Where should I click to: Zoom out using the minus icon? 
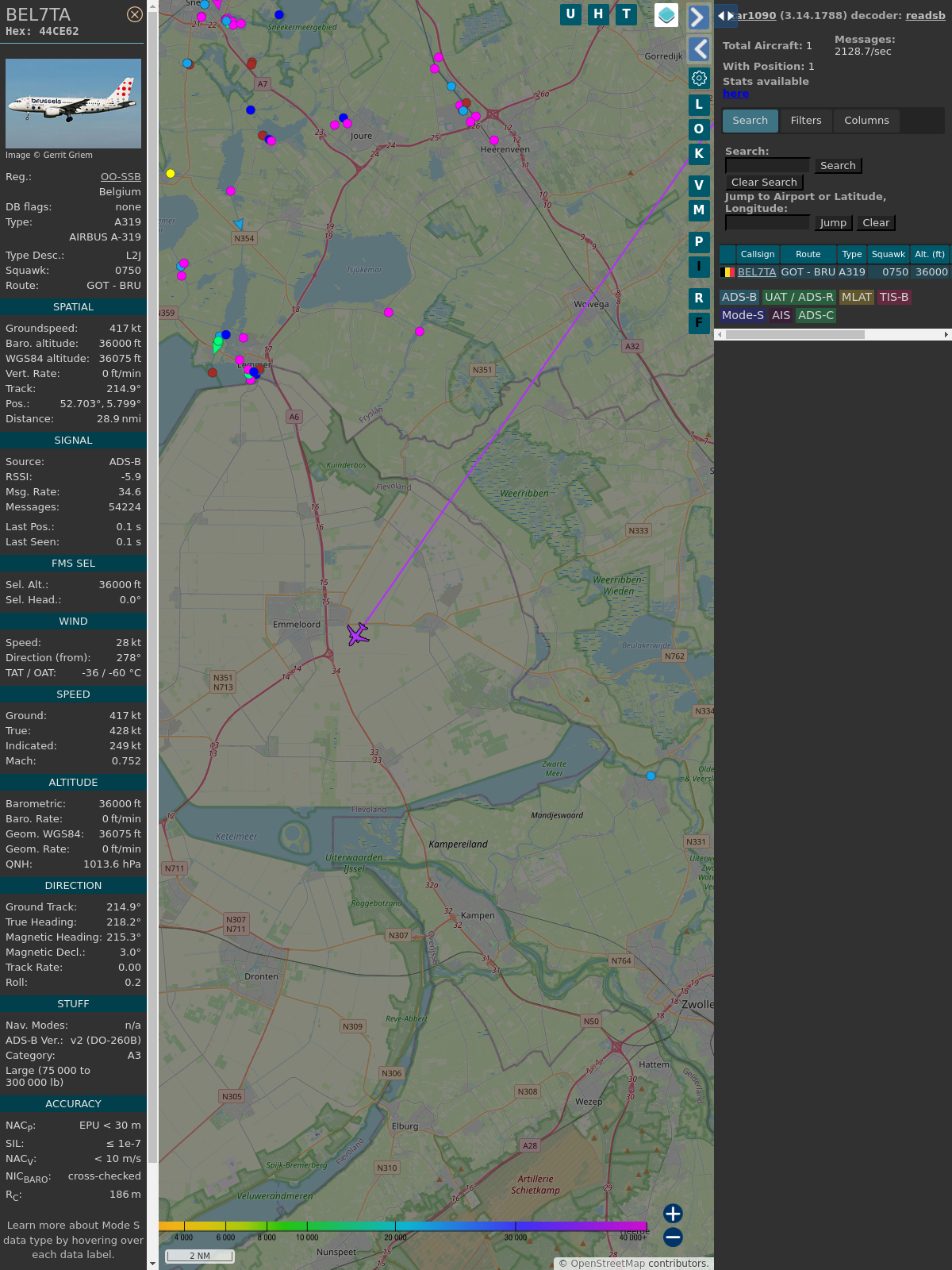tap(673, 1237)
